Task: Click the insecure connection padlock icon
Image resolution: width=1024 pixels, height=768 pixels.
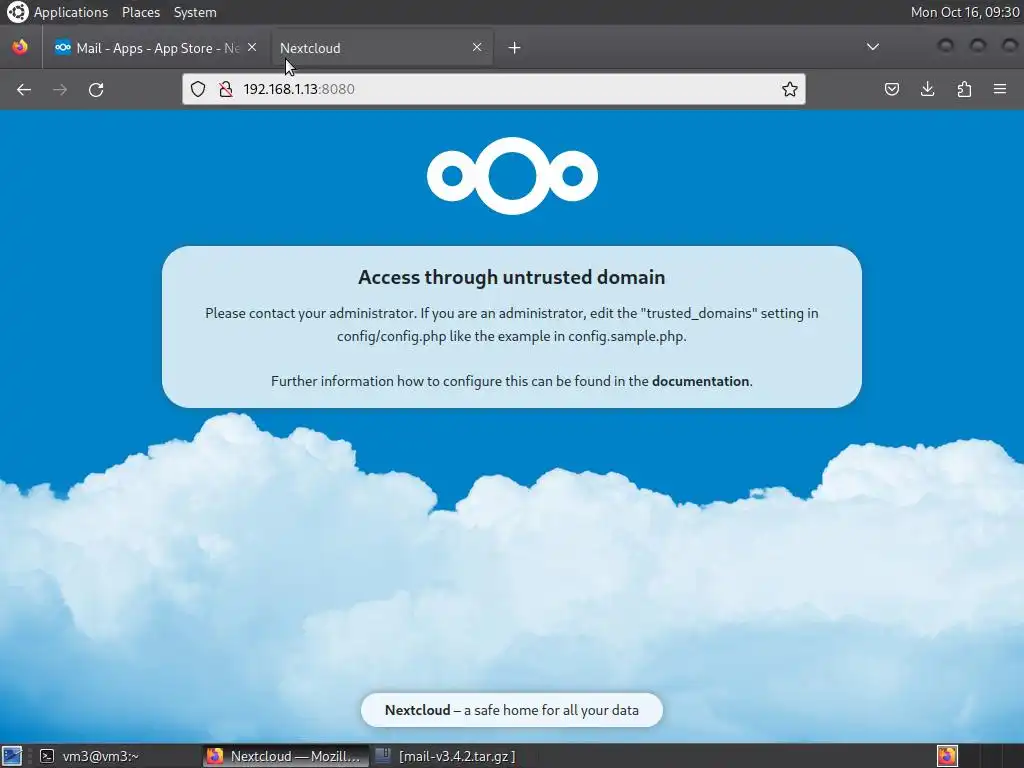Action: click(x=226, y=89)
